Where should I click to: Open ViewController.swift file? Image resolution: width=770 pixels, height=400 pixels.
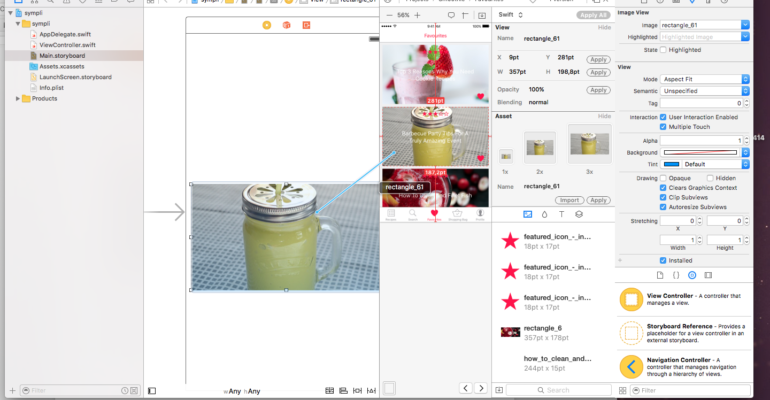[x=63, y=45]
